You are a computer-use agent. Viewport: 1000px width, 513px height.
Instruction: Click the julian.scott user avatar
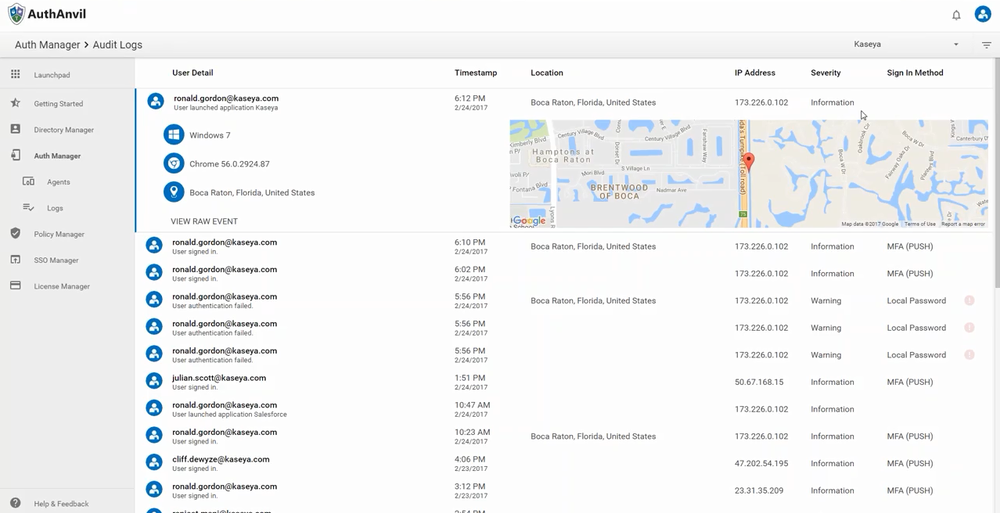[x=154, y=381]
